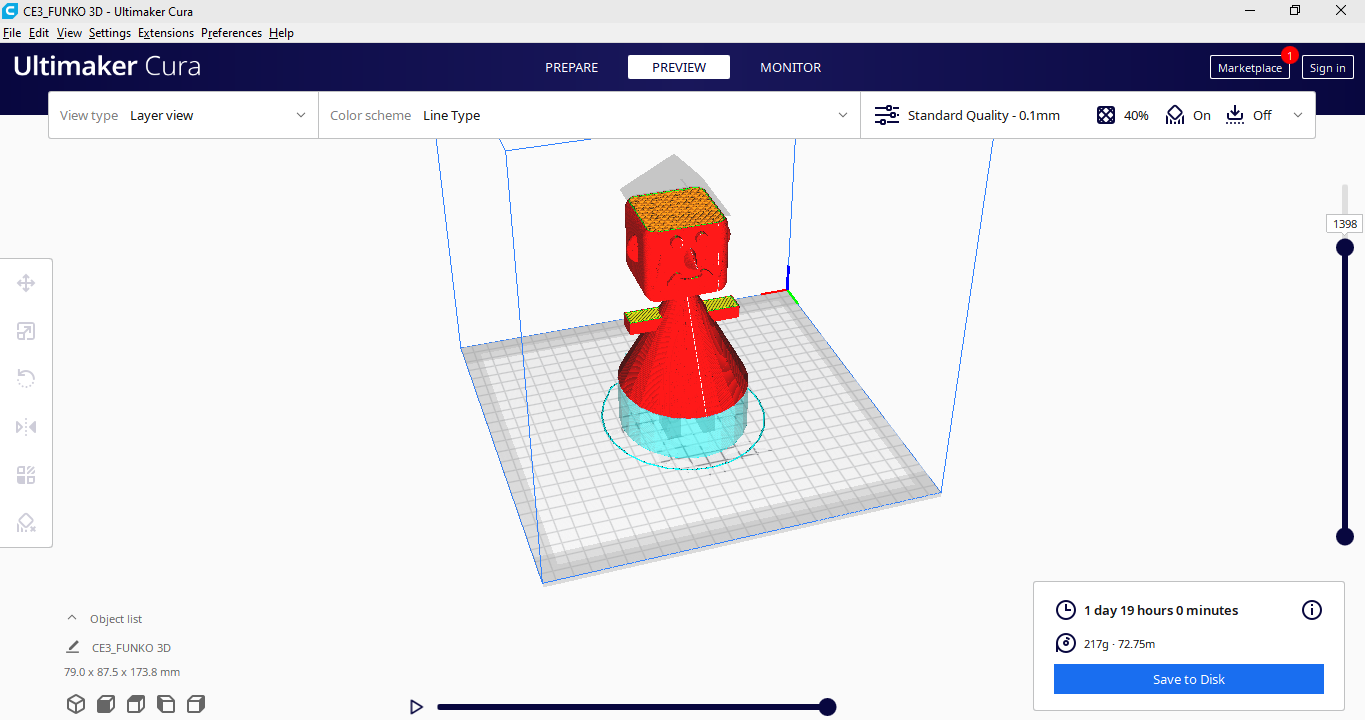The width and height of the screenshot is (1365, 720).
Task: Open the Preferences menu
Action: pyautogui.click(x=231, y=33)
